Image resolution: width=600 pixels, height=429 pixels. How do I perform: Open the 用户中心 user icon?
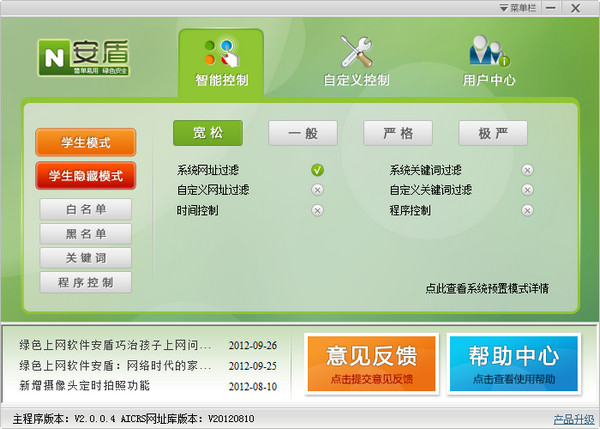(490, 52)
